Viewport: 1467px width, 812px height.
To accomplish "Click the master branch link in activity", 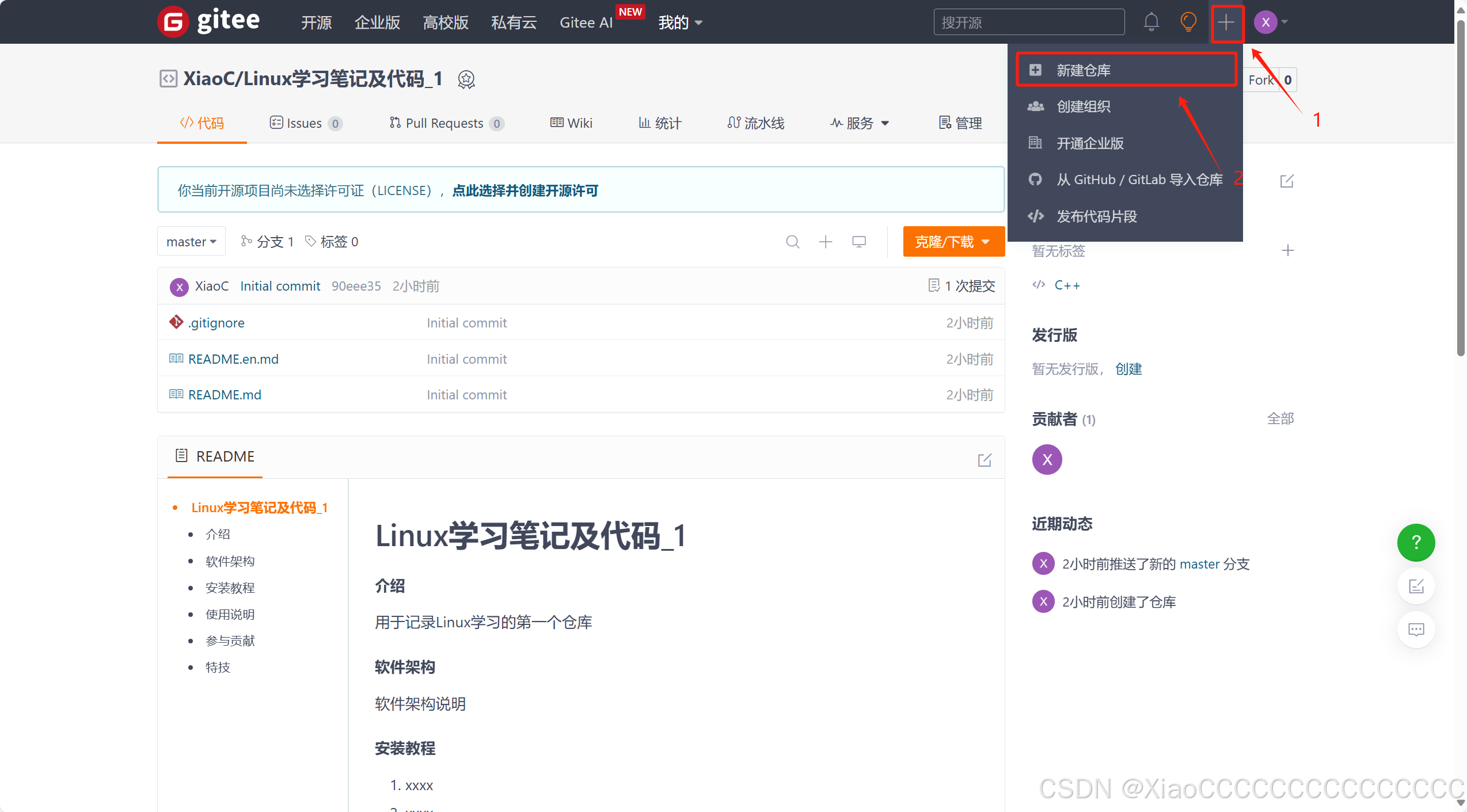I will pyautogui.click(x=1200, y=564).
